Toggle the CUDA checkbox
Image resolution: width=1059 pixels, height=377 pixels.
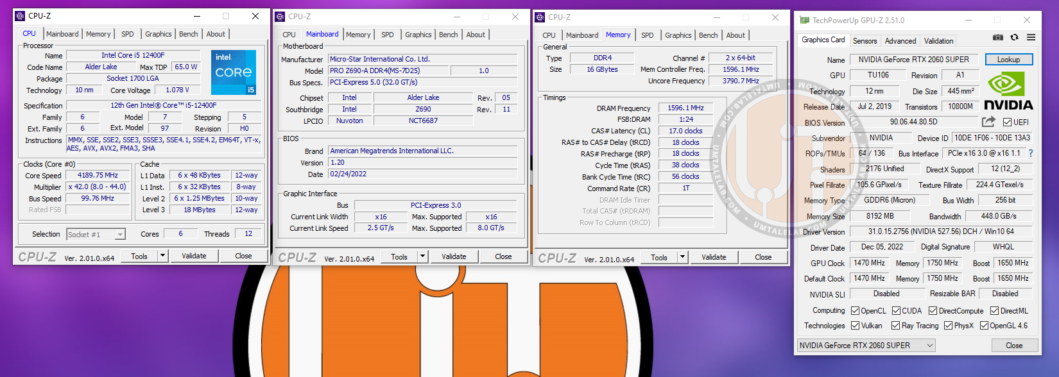896,311
